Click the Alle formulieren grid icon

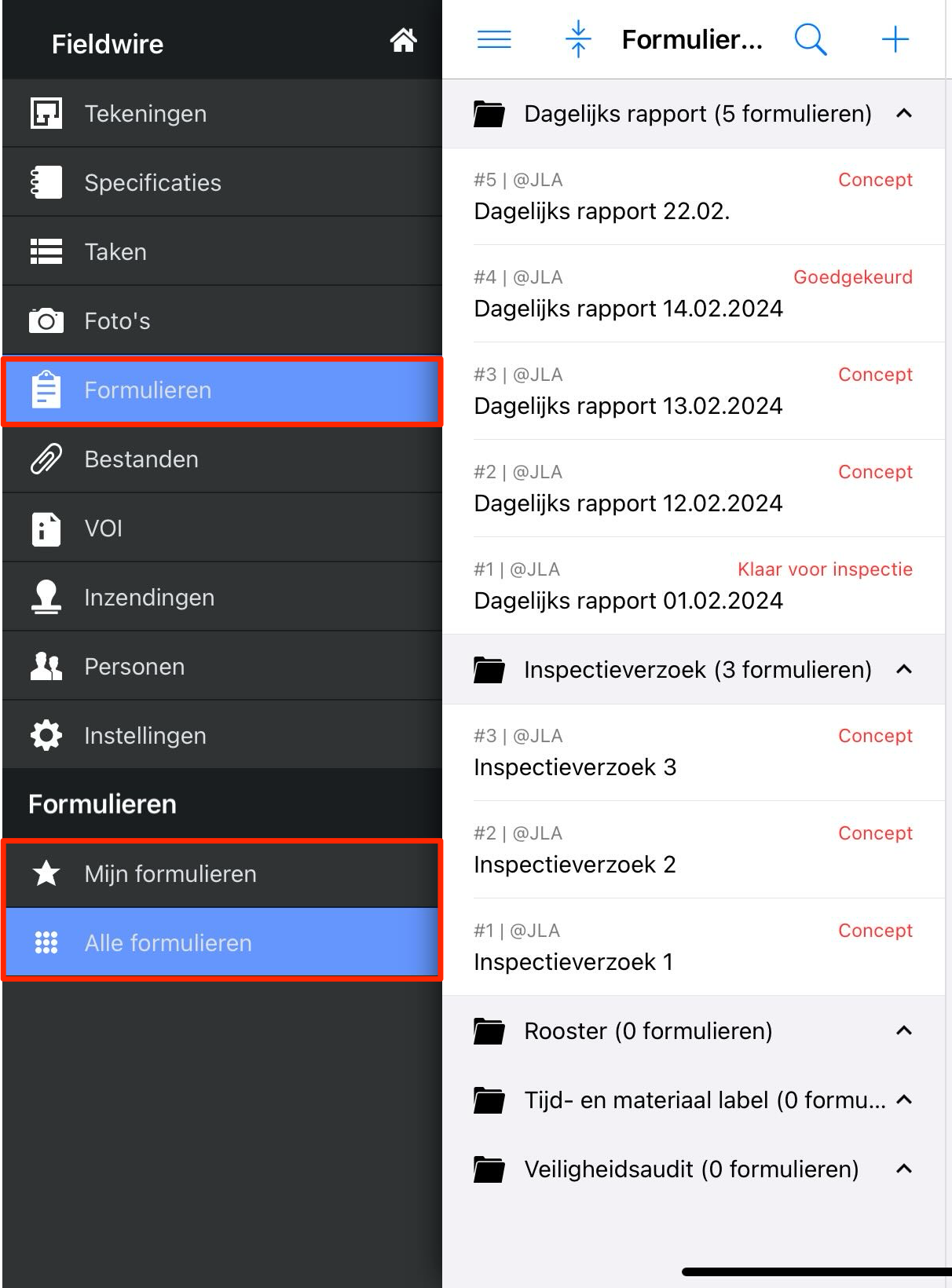tap(46, 942)
